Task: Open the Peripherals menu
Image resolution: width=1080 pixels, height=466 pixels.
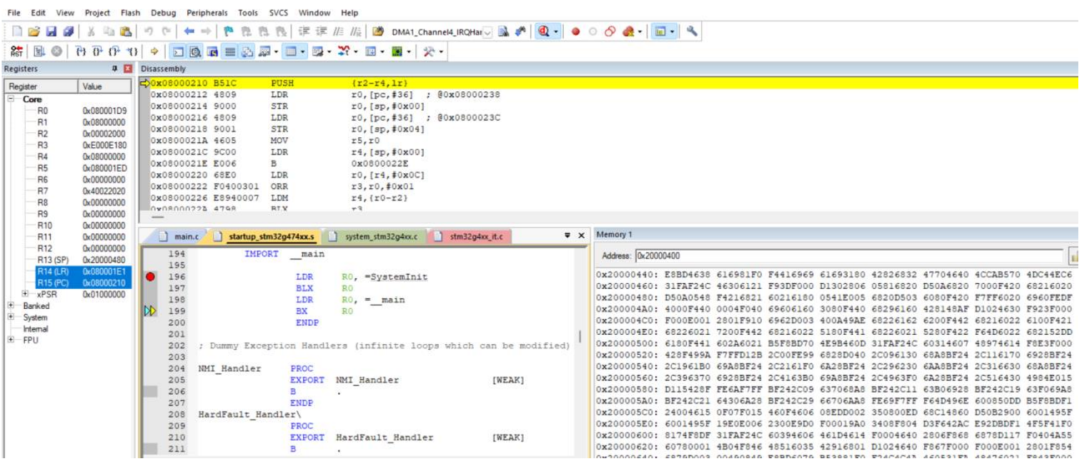Action: [x=208, y=12]
